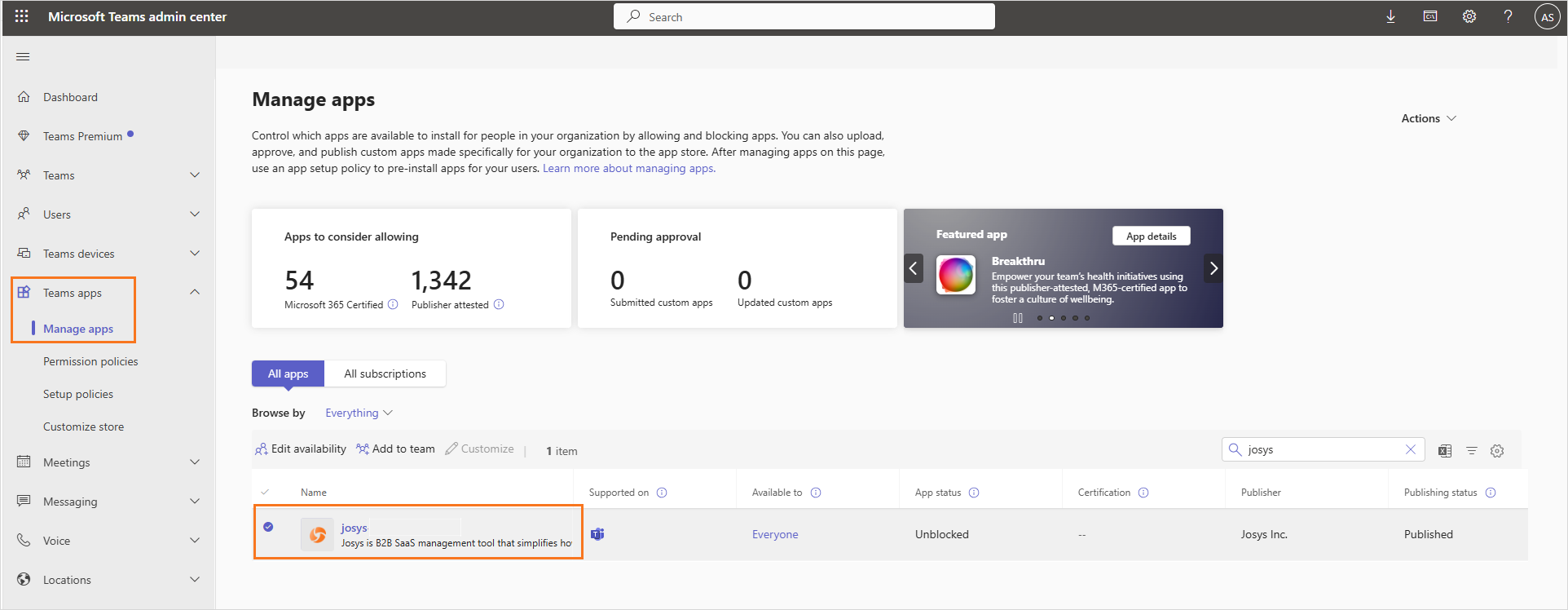Toggle the select-all checkmark in table header
The image size is (1568, 610).
tap(265, 493)
